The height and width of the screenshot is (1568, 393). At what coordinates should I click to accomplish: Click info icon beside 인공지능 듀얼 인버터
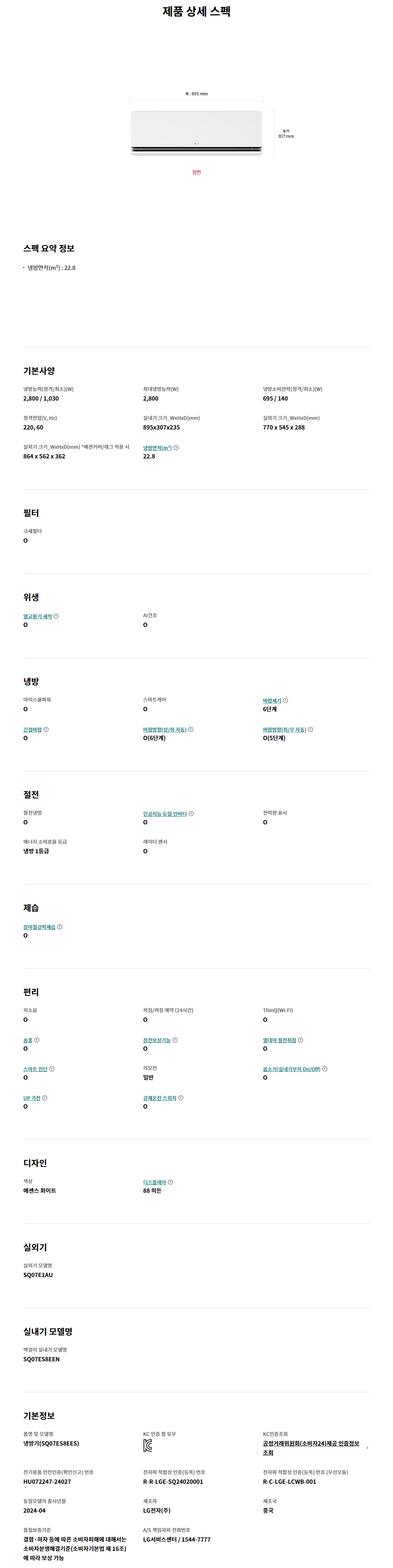(191, 814)
